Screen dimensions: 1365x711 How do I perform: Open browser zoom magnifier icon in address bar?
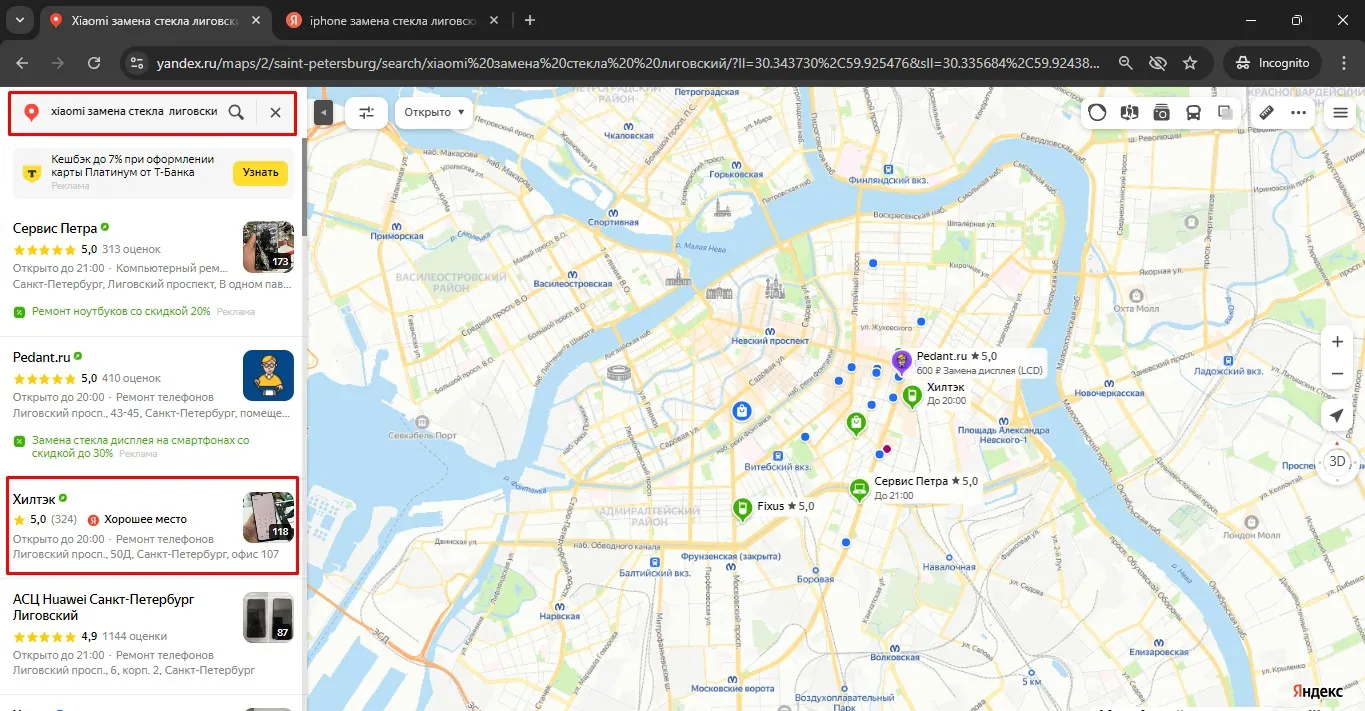click(1126, 62)
